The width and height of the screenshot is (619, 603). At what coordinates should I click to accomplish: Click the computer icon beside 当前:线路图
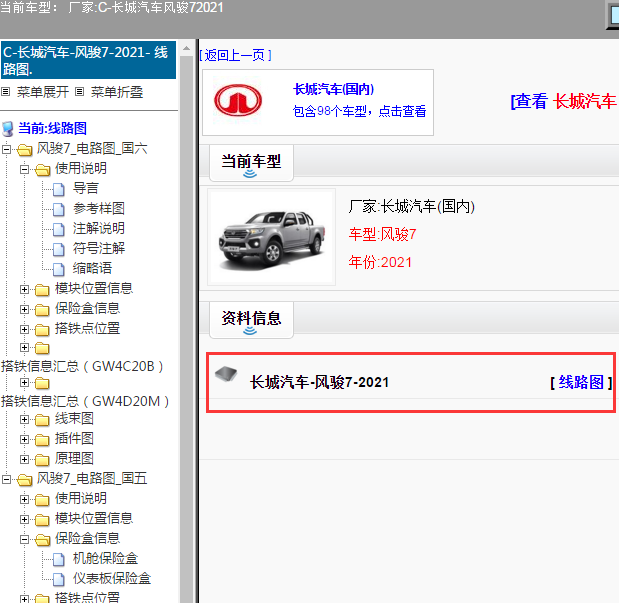coord(8,129)
